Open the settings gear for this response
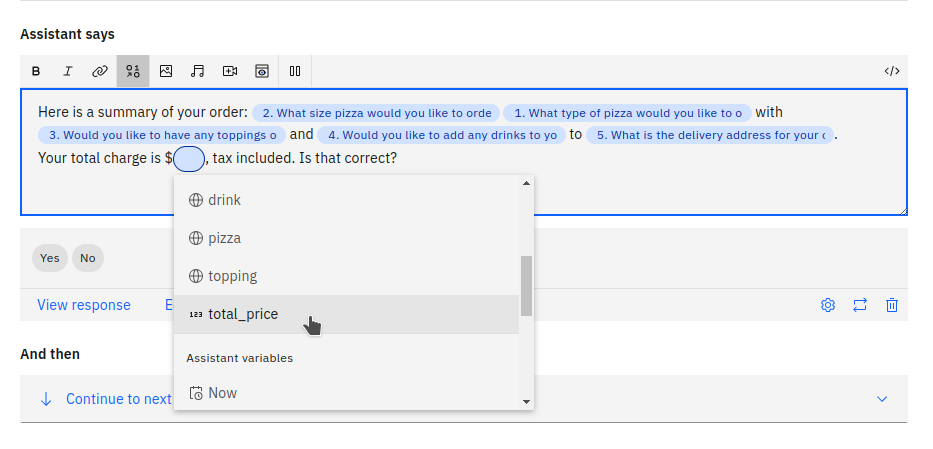 828,305
